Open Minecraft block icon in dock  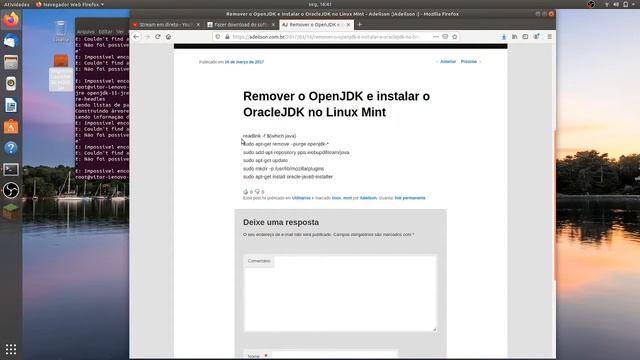(11, 211)
